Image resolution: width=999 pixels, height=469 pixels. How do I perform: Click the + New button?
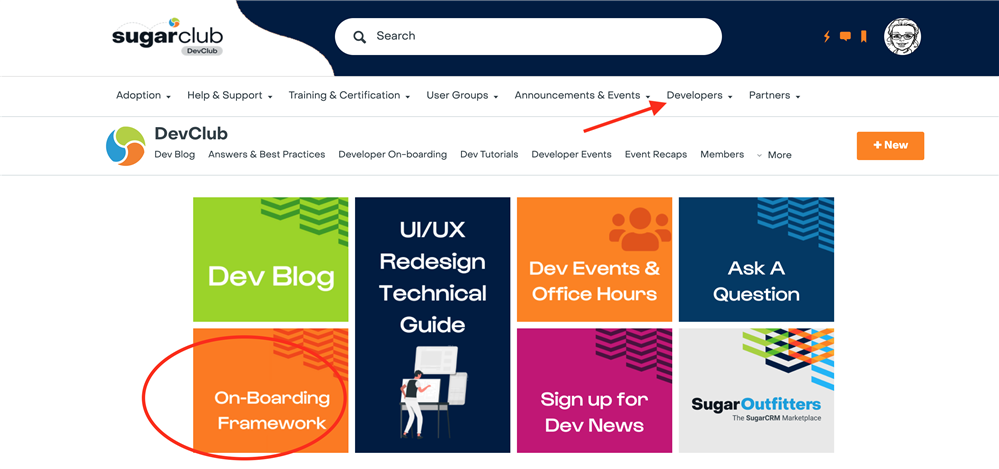890,146
